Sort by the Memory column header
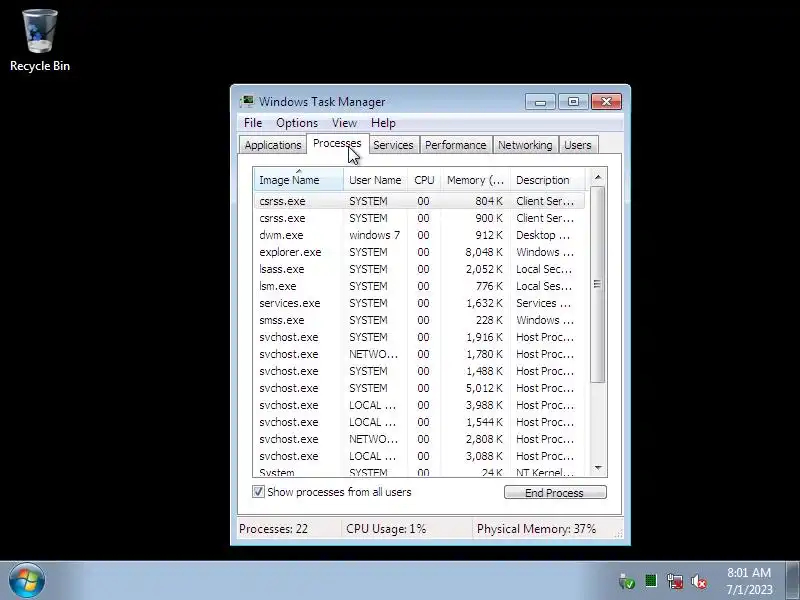Image resolution: width=800 pixels, height=600 pixels. coord(476,180)
